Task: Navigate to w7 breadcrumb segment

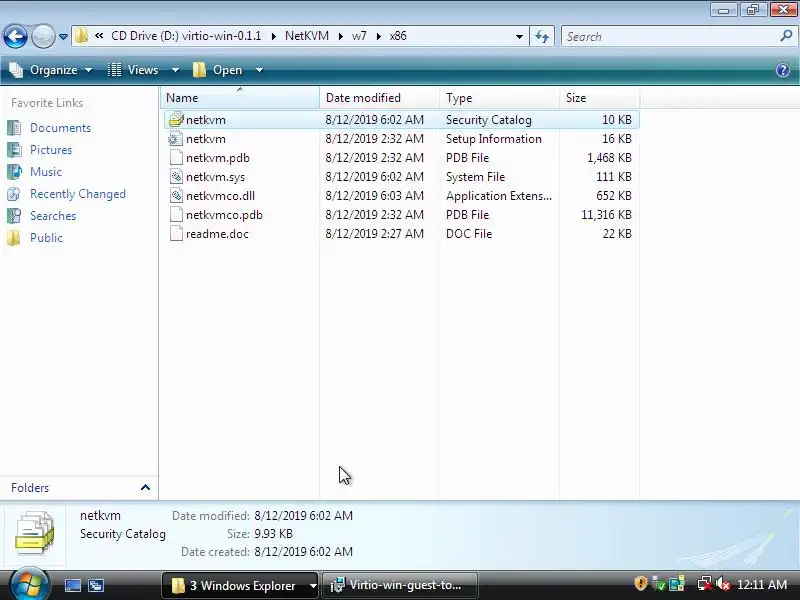Action: pos(359,36)
